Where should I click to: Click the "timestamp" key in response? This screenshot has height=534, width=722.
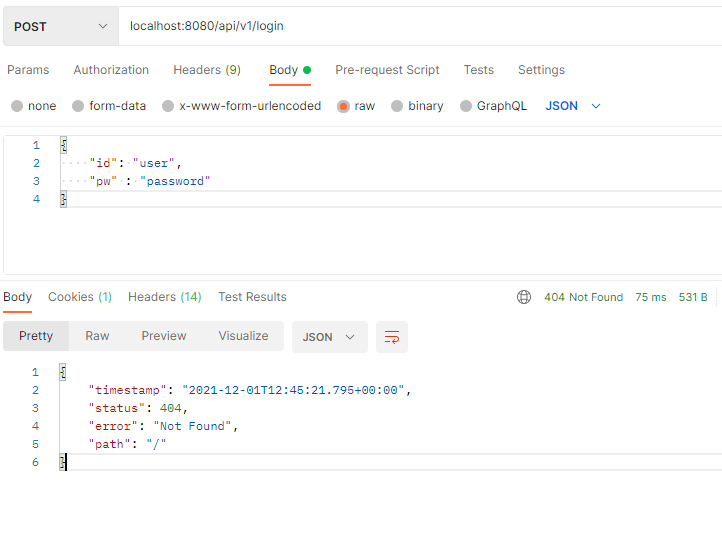pos(128,390)
